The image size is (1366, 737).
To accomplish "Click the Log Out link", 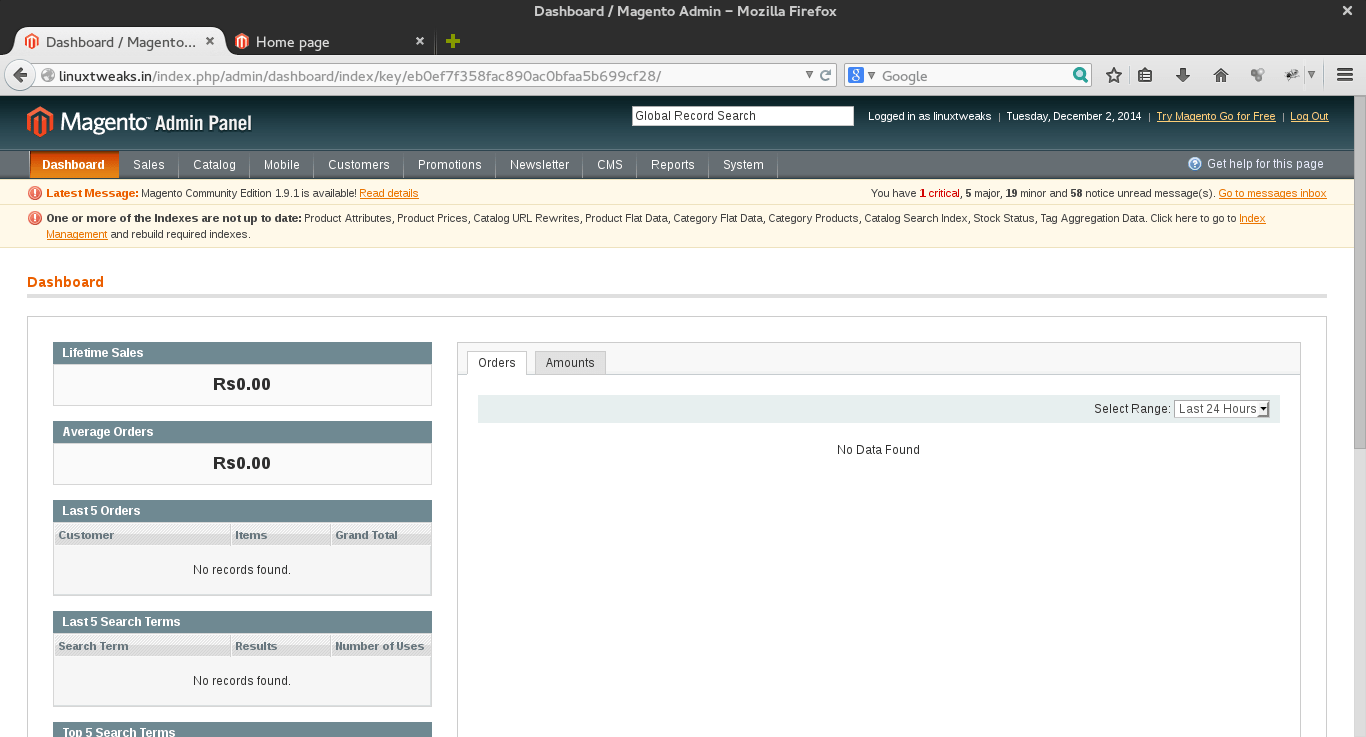I will point(1309,116).
